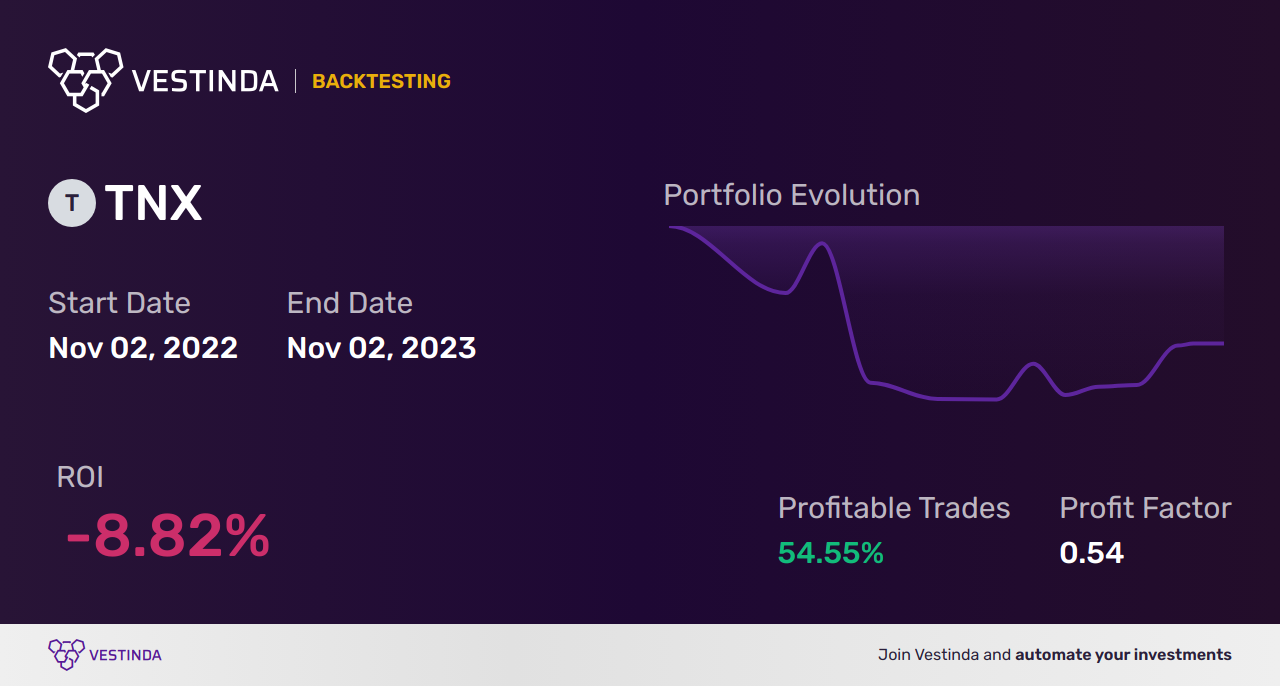Open the BACKTESTING section label
Viewport: 1280px width, 686px height.
[381, 81]
